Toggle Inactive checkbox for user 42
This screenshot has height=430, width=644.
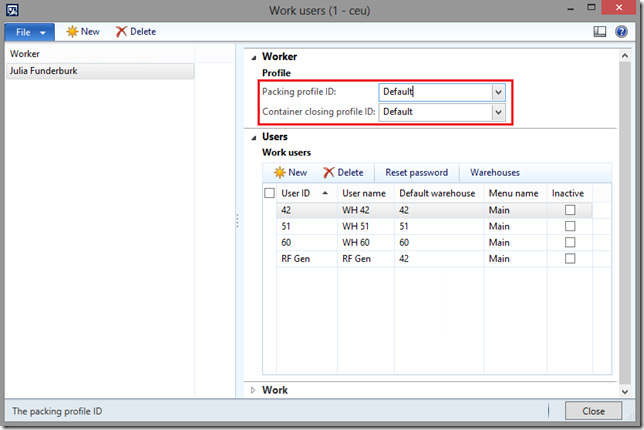570,210
